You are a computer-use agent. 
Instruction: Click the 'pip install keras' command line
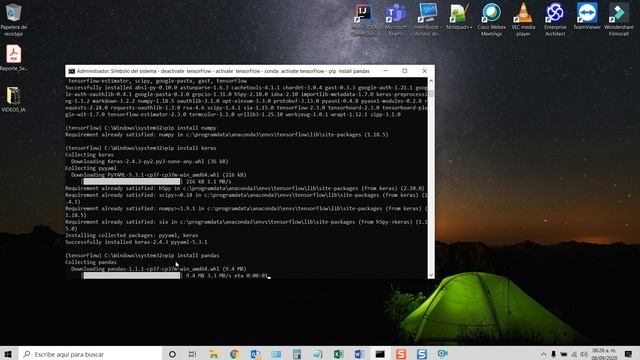click(141, 148)
